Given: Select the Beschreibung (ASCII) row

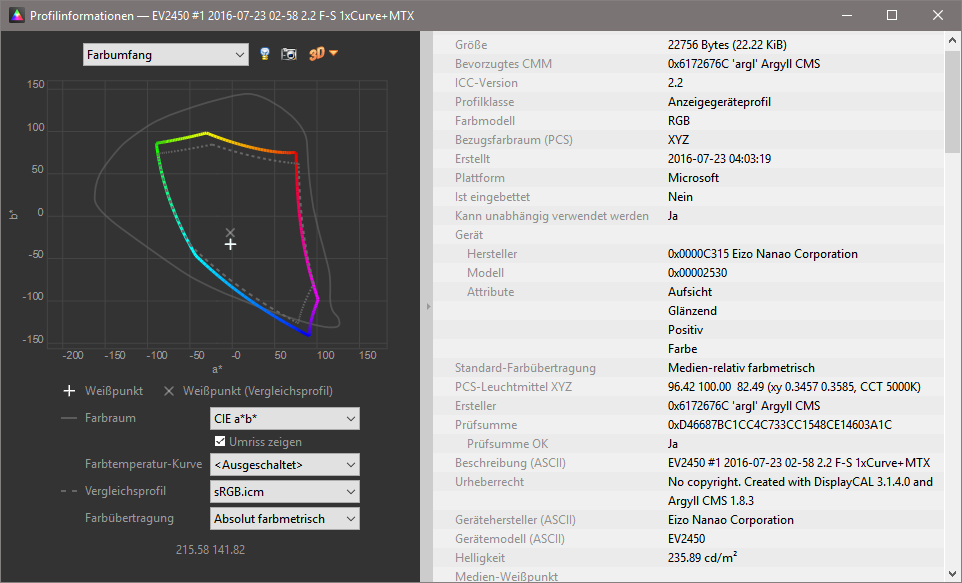Looking at the screenshot, I should pyautogui.click(x=690, y=462).
